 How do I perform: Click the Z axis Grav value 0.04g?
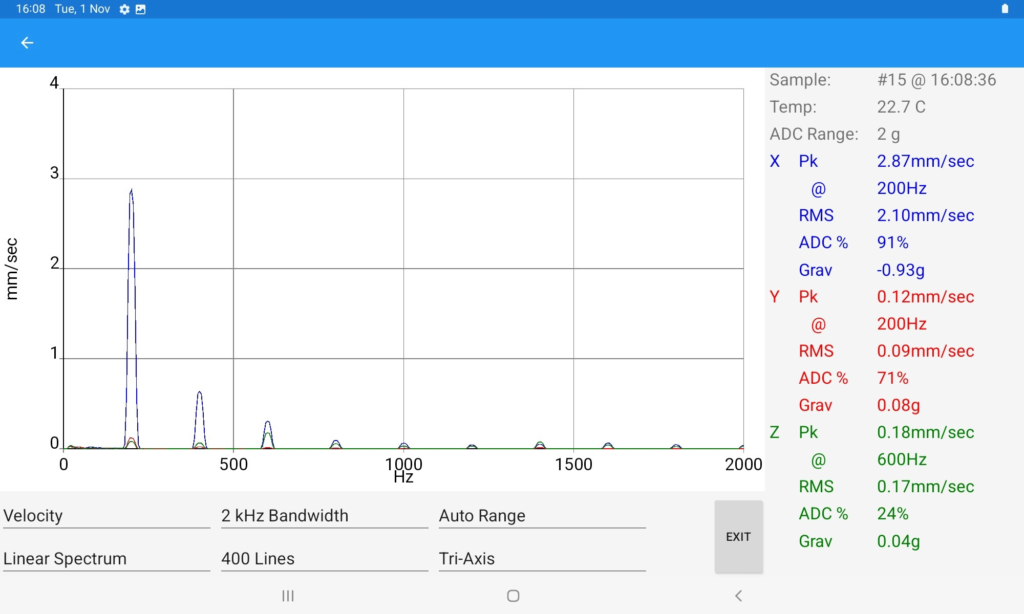(898, 541)
